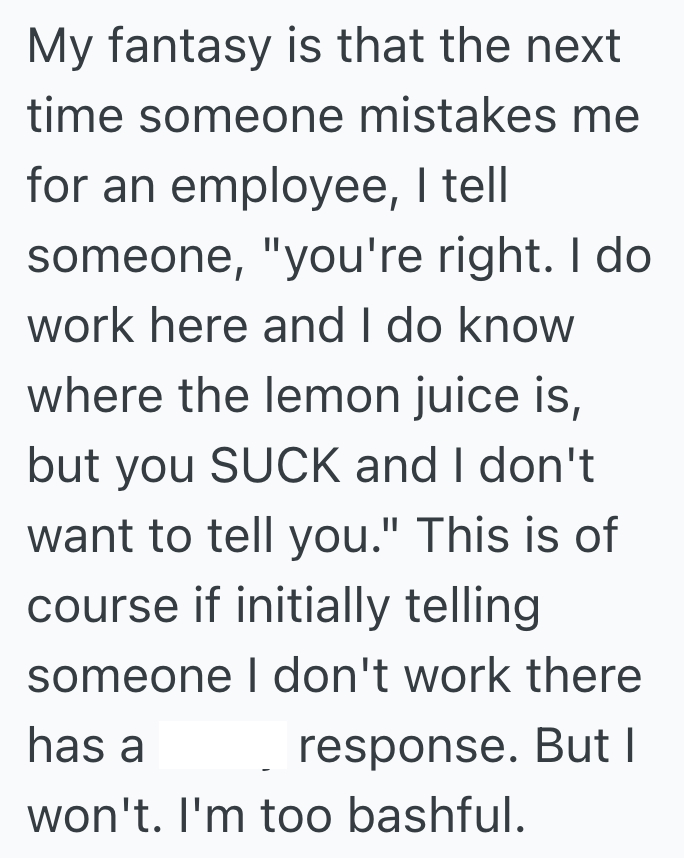Click the blank redacted box before "response"
This screenshot has width=684, height=858.
[221, 746]
